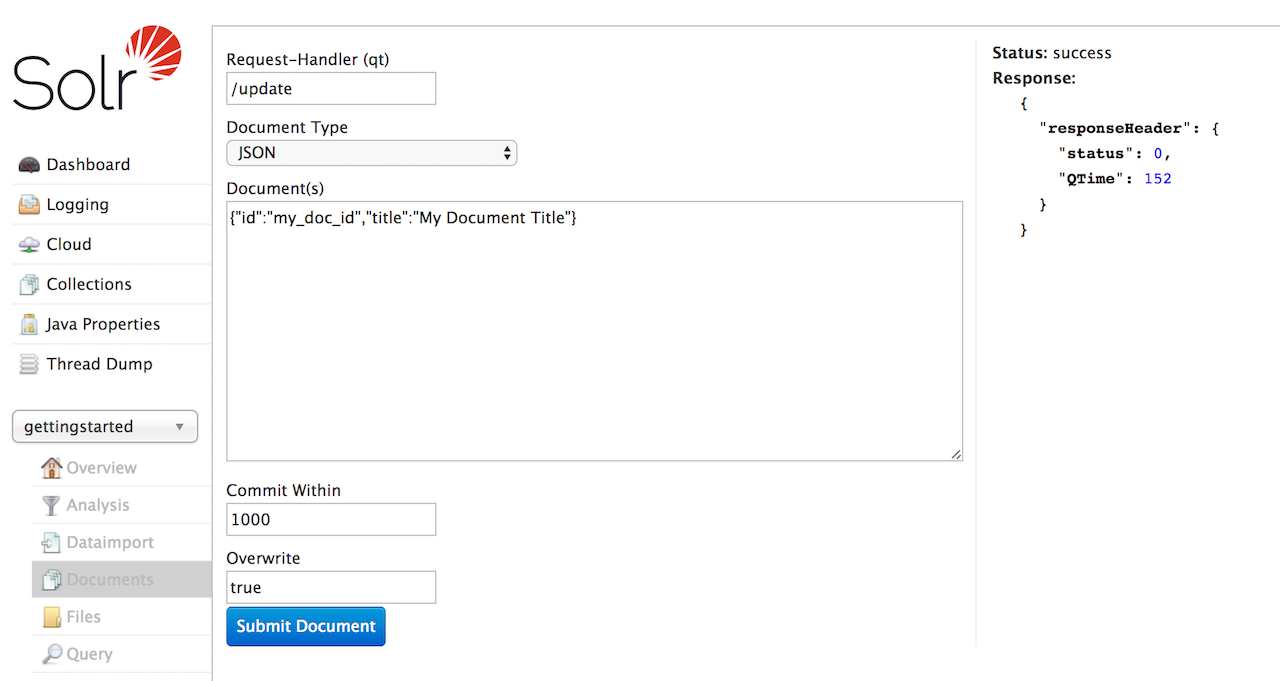This screenshot has height=681, width=1280.
Task: Click the Java Properties jar icon
Action: [x=29, y=325]
